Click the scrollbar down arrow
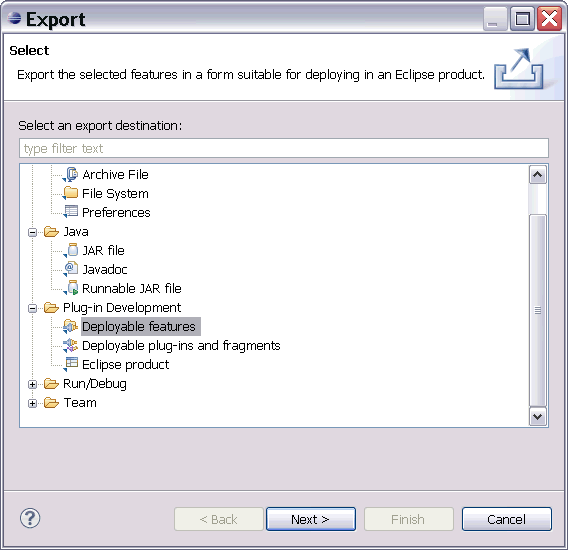This screenshot has width=568, height=550. (x=538, y=416)
